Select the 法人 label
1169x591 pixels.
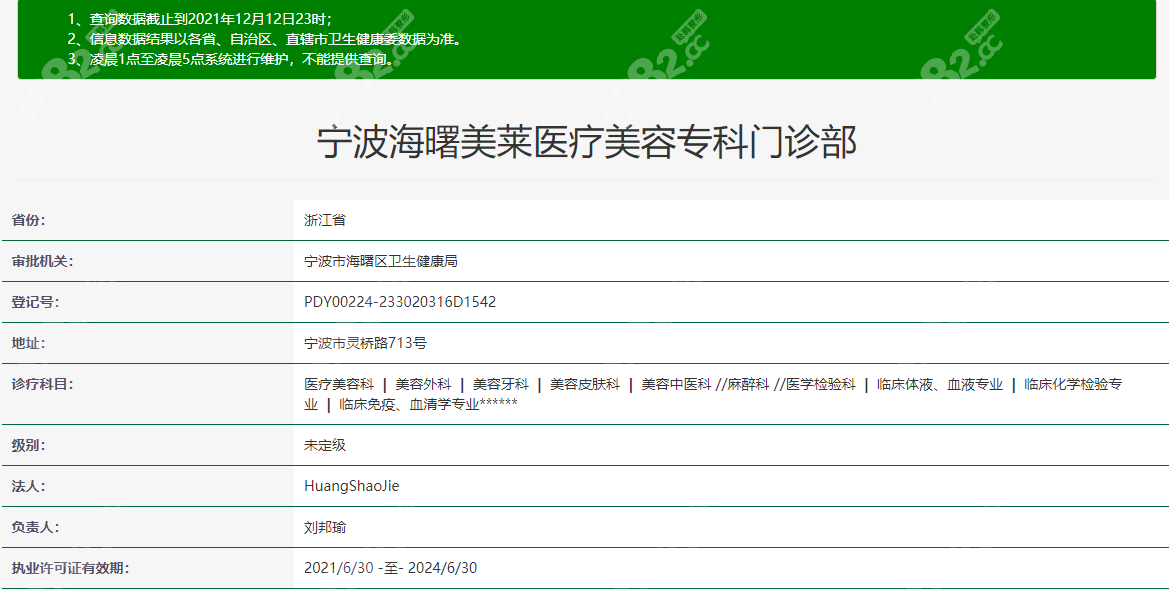pyautogui.click(x=28, y=487)
